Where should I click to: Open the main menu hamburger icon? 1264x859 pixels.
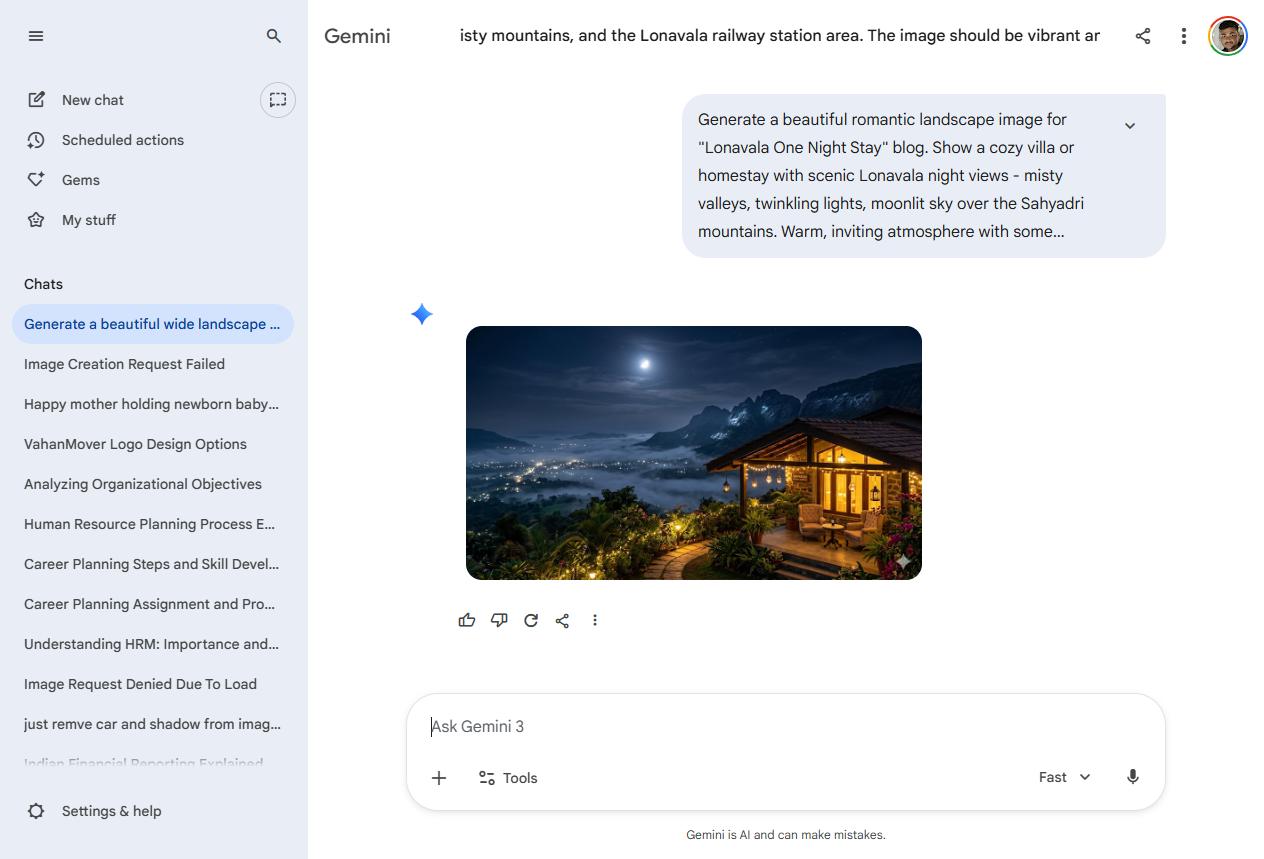pos(36,36)
